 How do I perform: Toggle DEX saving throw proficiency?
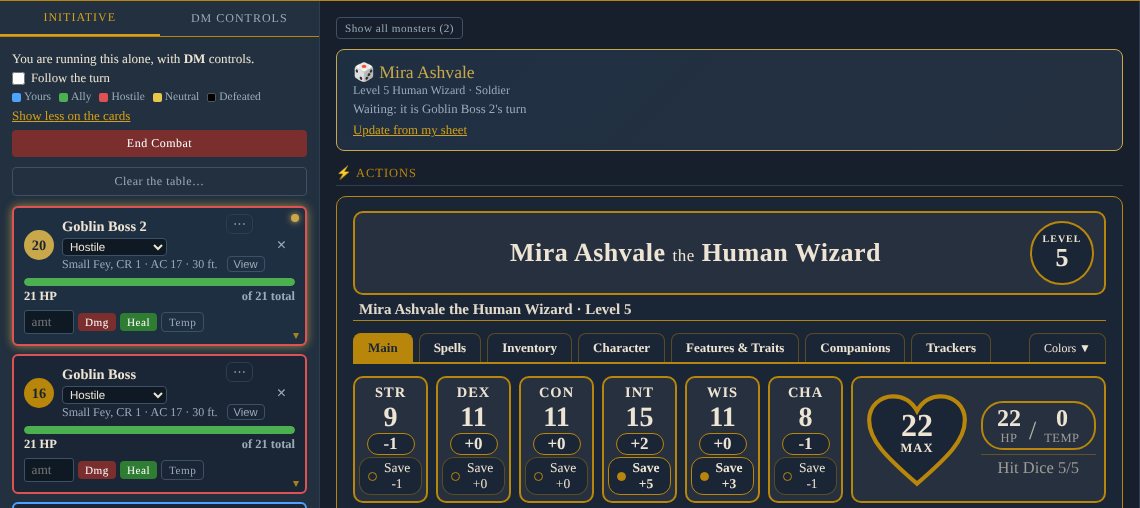click(x=455, y=477)
